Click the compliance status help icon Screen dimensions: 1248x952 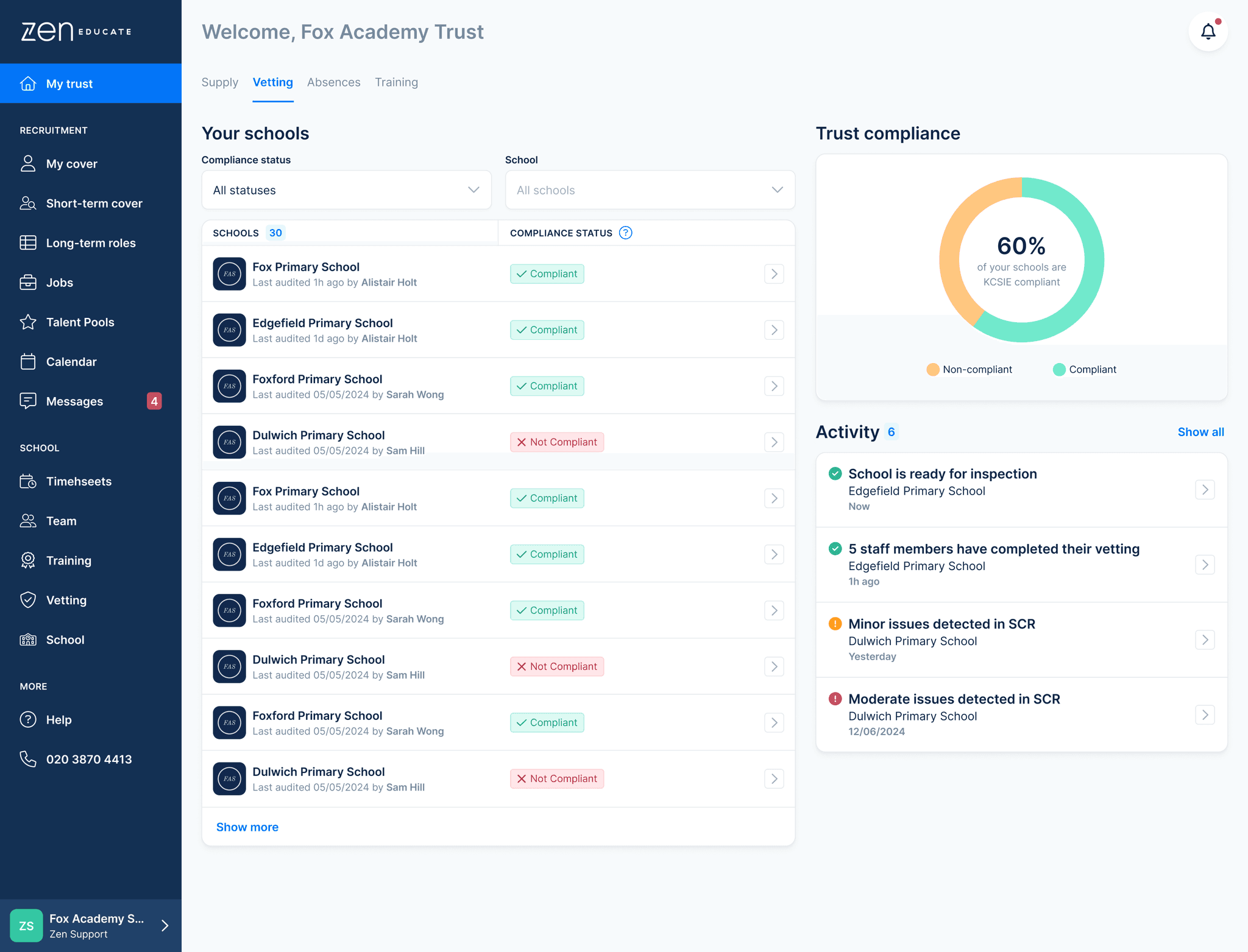pos(625,233)
